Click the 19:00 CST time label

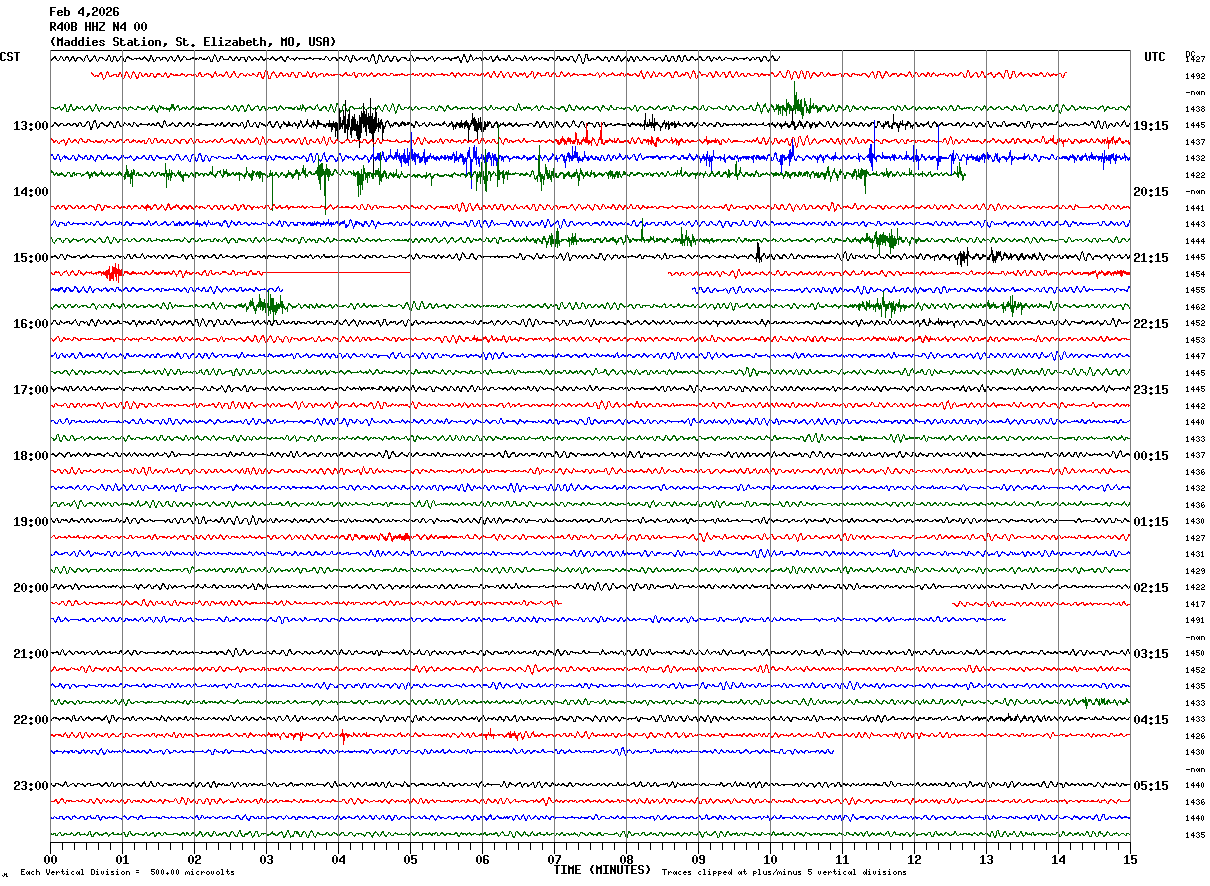point(30,522)
